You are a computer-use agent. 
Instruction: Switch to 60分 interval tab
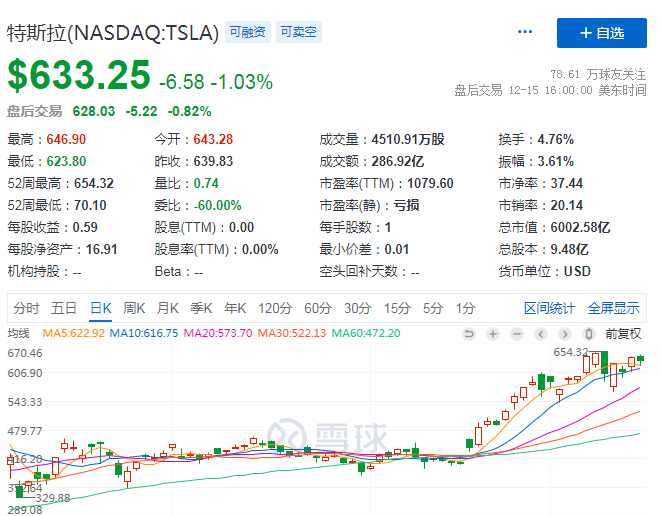[318, 308]
